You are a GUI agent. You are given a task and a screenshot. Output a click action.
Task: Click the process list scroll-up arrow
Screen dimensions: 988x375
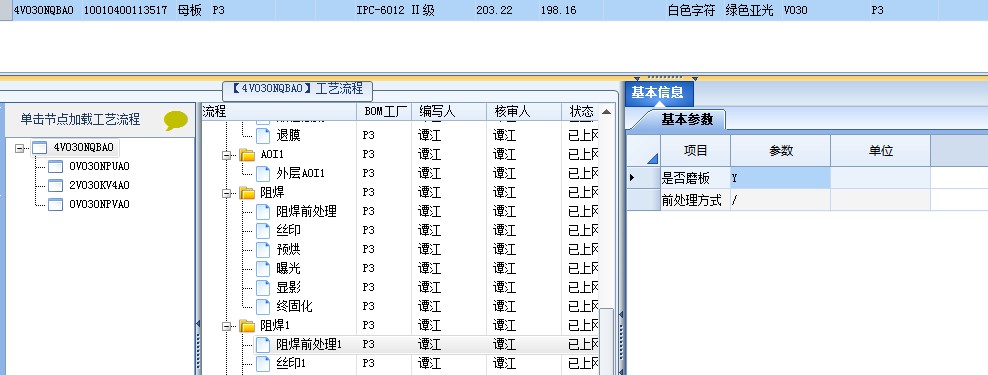coord(606,112)
